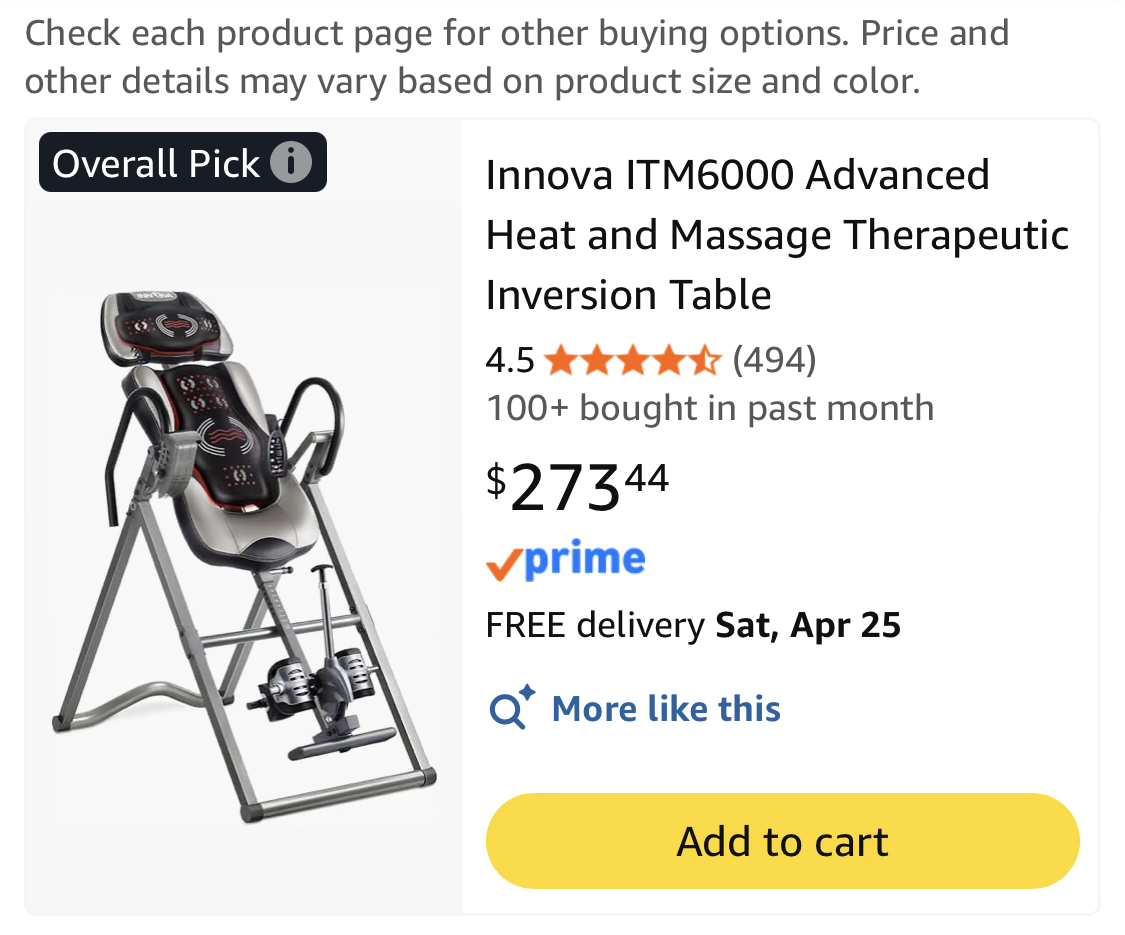Select the Overall Pick badge label
1125x935 pixels.
click(x=156, y=163)
